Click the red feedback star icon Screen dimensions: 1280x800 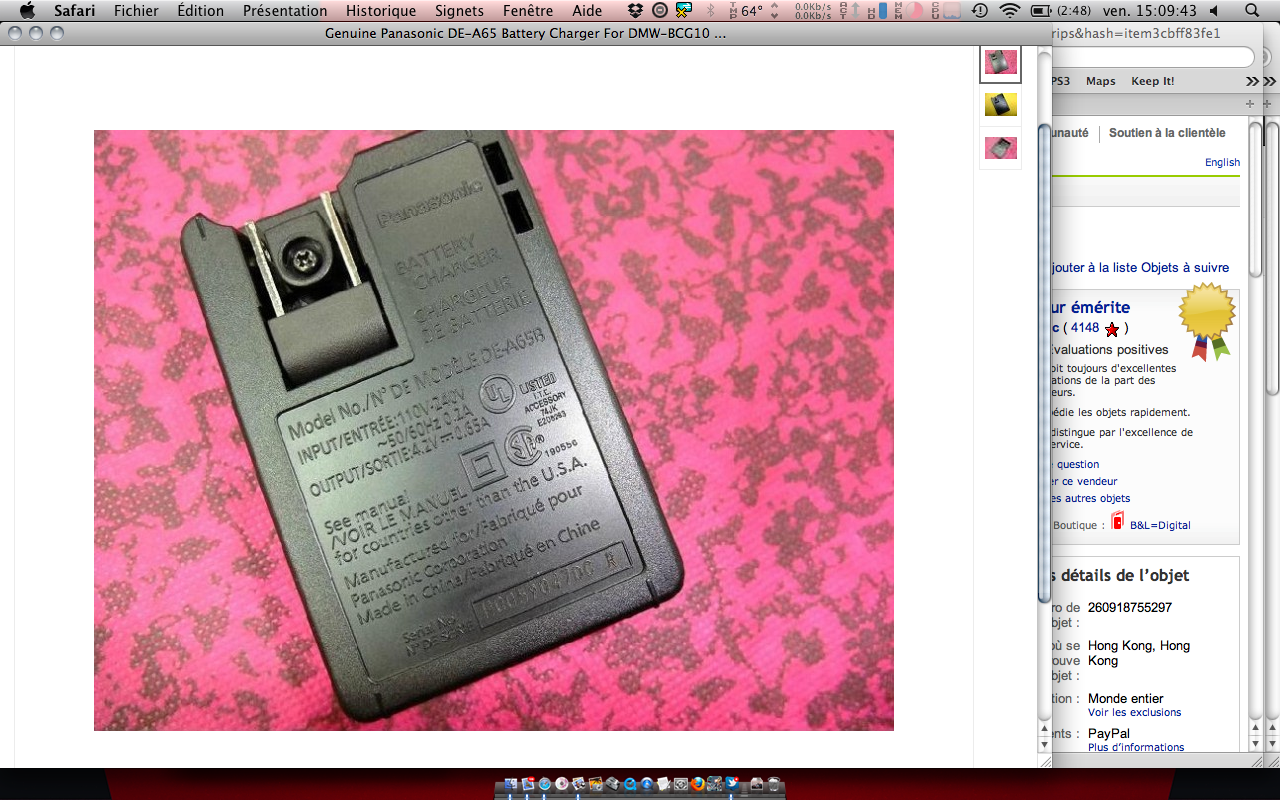click(x=1112, y=329)
